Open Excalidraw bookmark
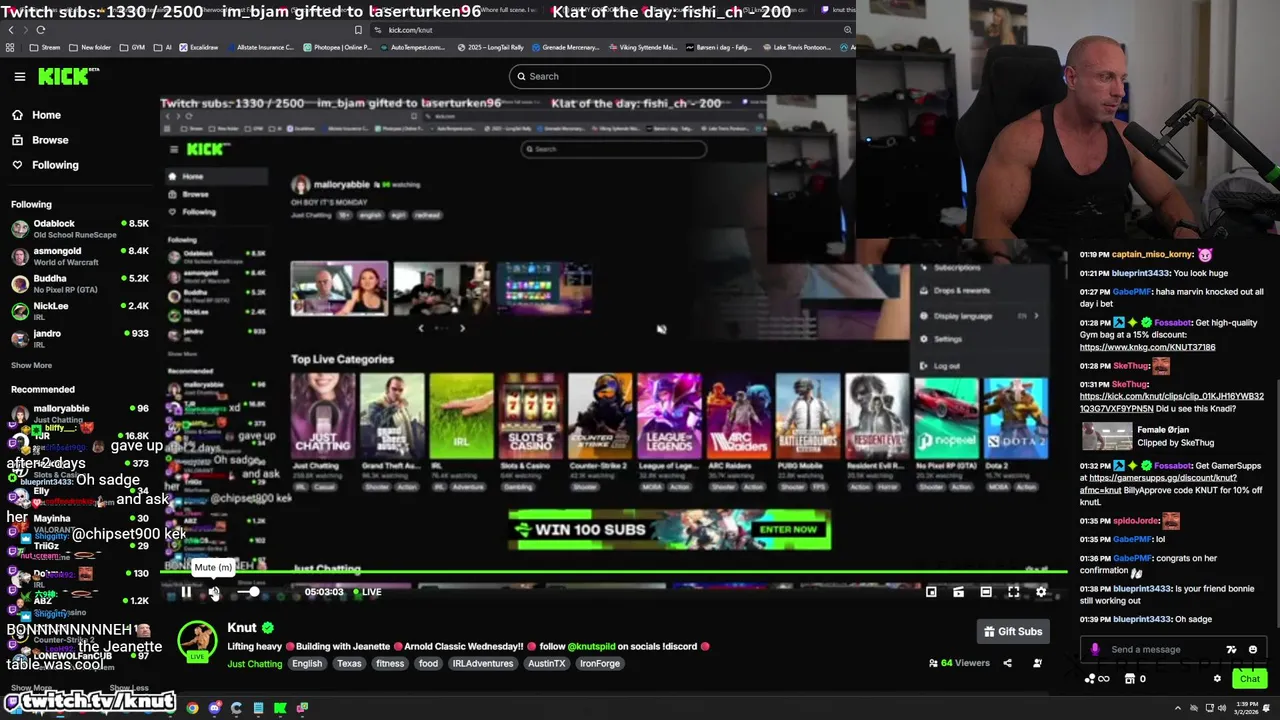The height and width of the screenshot is (720, 1280). tap(199, 47)
